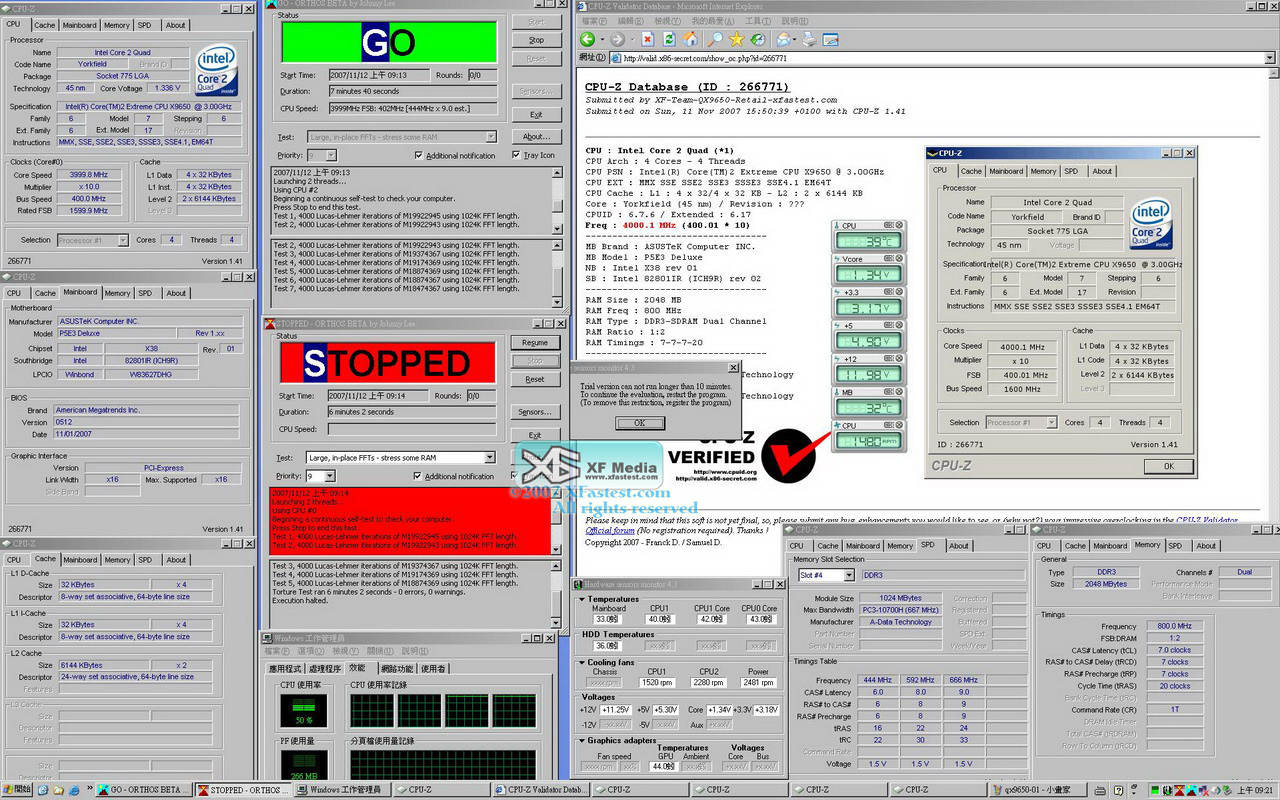Click the A-Data Technology manufacturer value
Screen dimensions: 1280x800
[x=900, y=622]
